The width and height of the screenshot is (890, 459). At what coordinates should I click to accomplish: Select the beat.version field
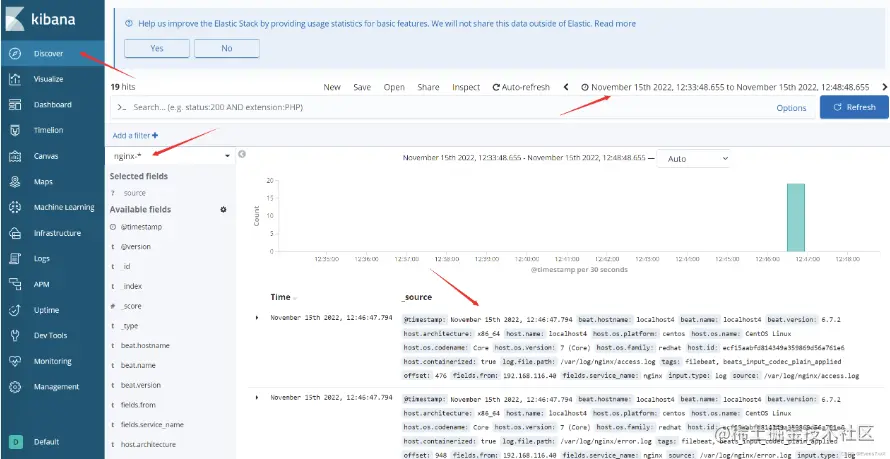(x=140, y=385)
